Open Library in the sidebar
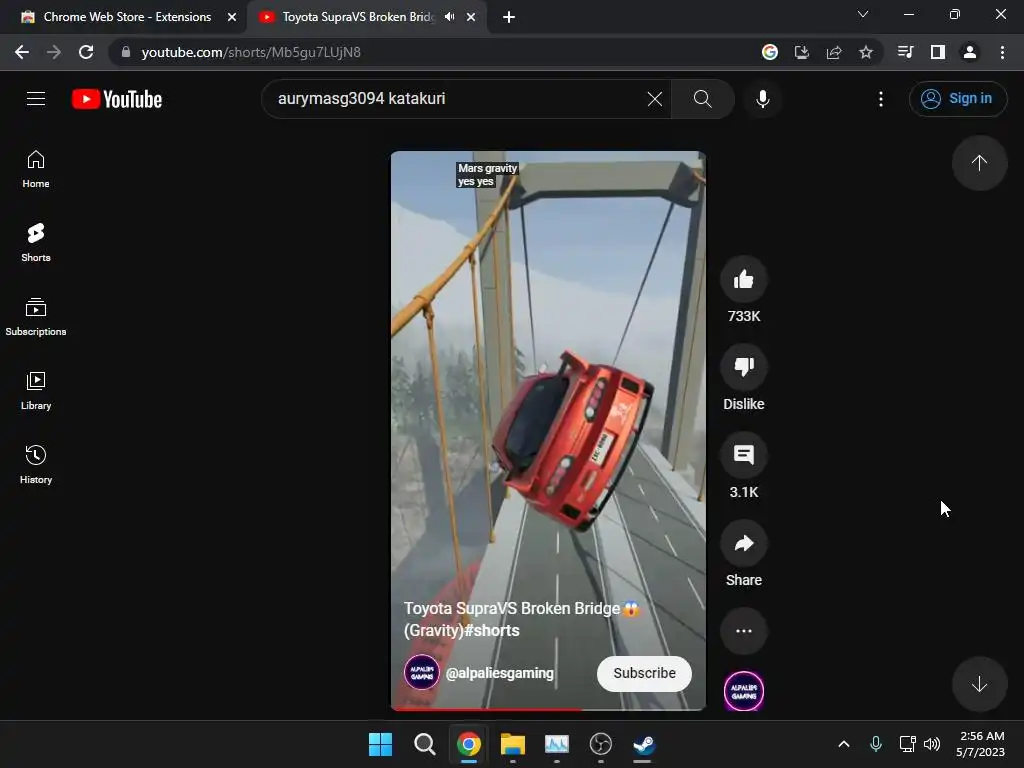The width and height of the screenshot is (1024, 768). 36,391
